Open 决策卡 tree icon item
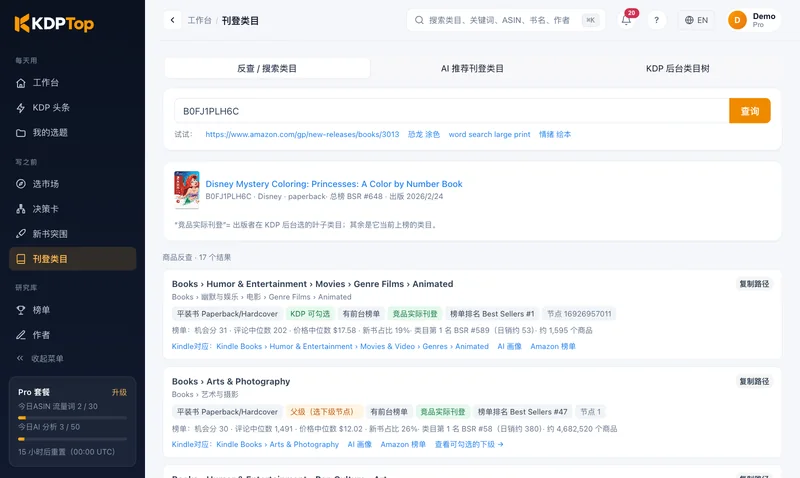The width and height of the screenshot is (800, 478). point(72,209)
